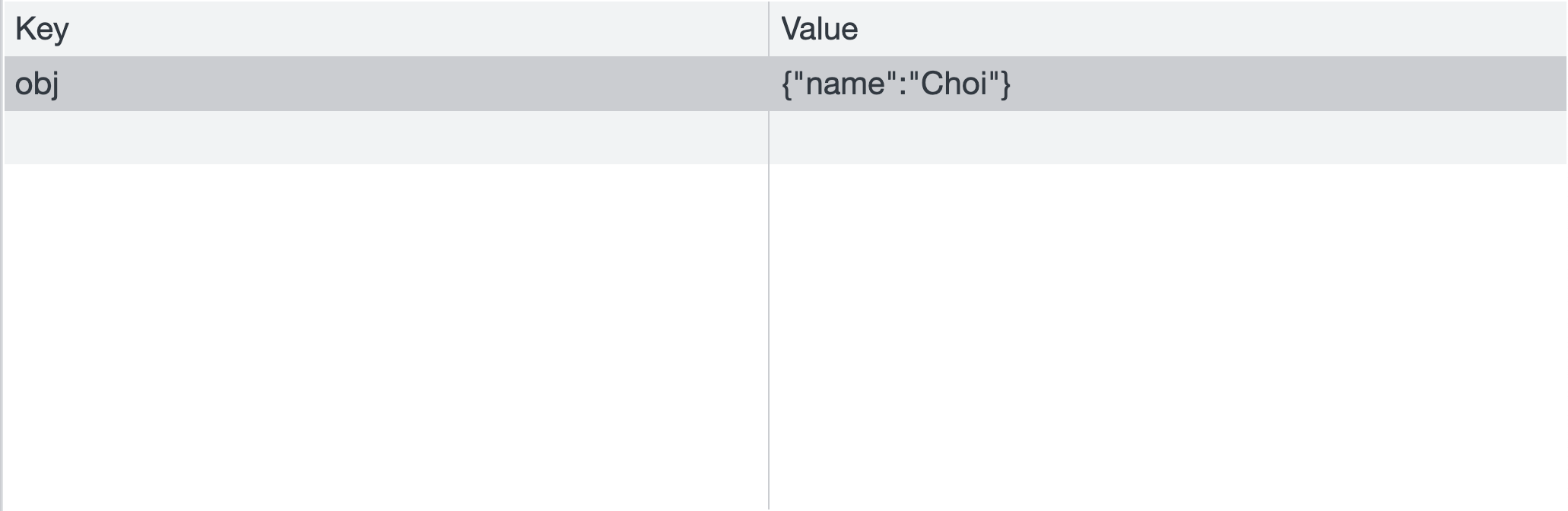Screen dimensions: 1568x511
Task: Click empty header space right of the Key label
Action: (x=418, y=29)
